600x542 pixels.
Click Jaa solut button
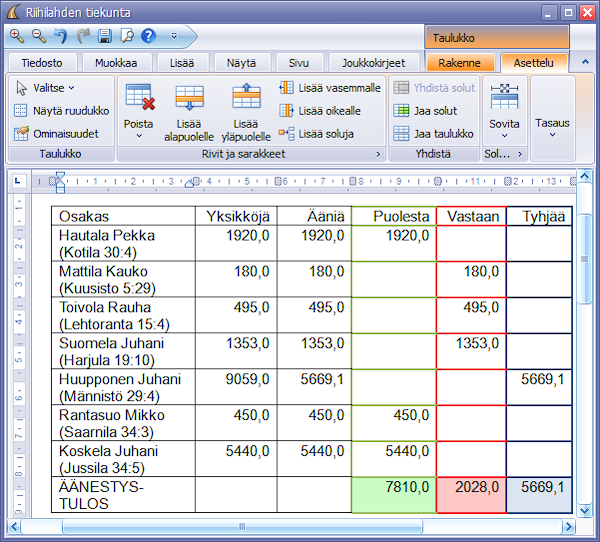(427, 111)
